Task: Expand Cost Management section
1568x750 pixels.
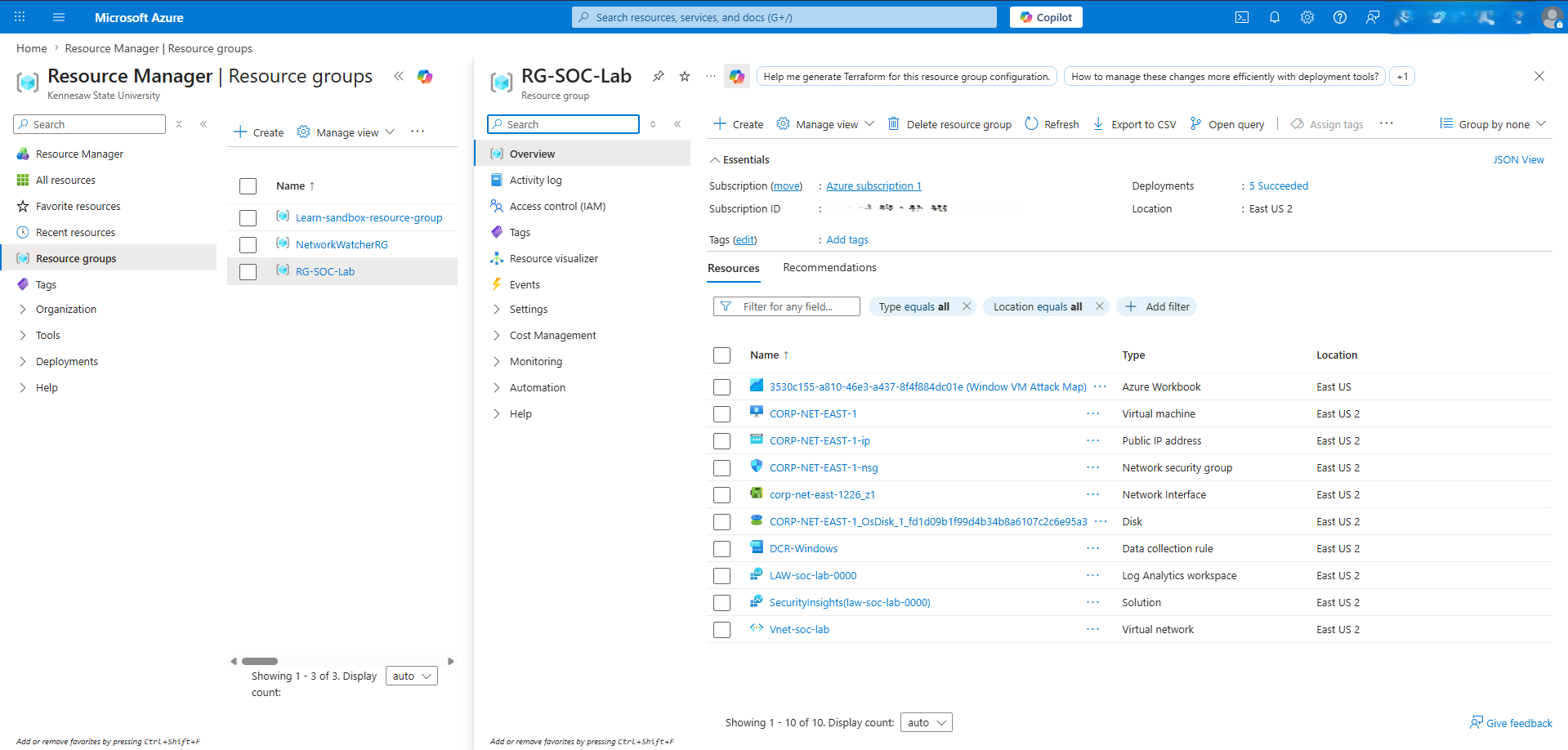Action: (x=497, y=335)
